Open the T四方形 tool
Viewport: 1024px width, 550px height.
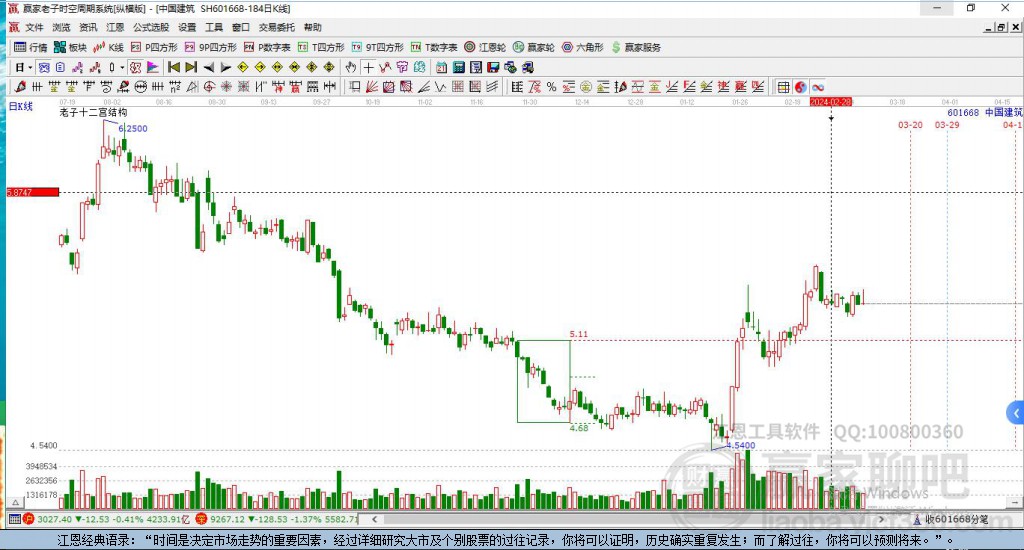tap(321, 47)
